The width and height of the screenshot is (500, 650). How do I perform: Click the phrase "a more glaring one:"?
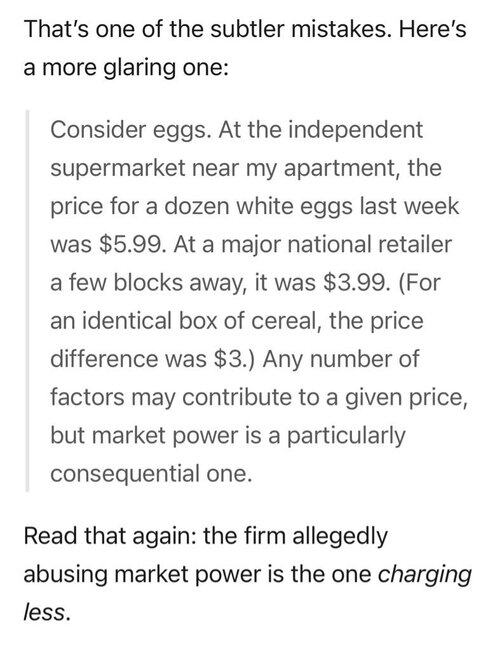tap(126, 68)
